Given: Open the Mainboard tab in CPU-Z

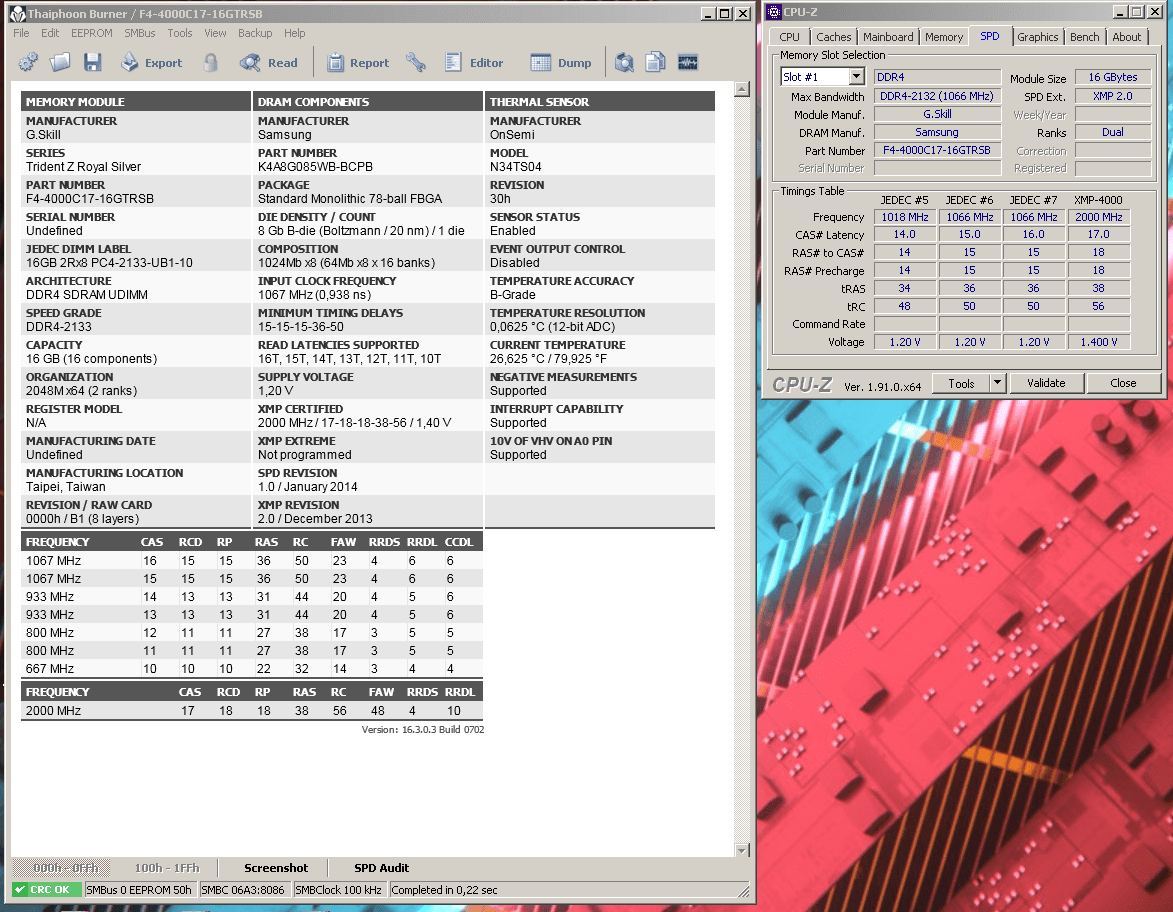Looking at the screenshot, I should tap(888, 37).
